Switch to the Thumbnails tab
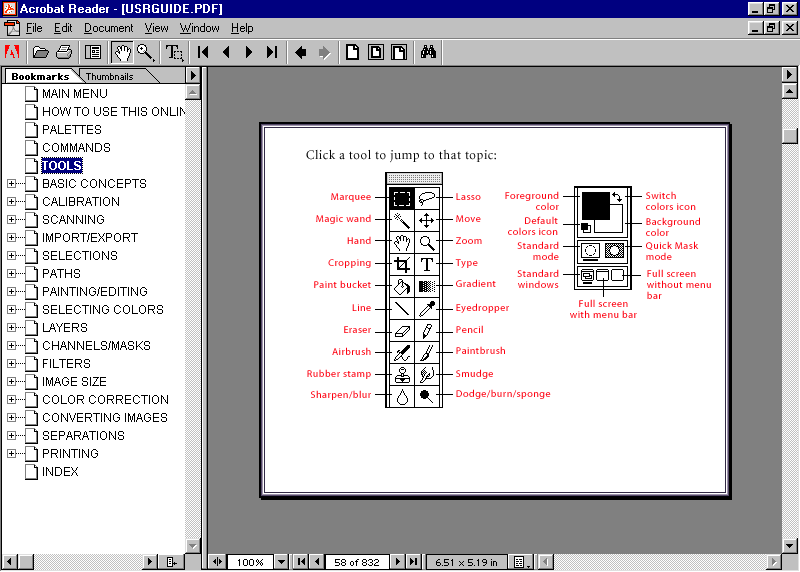The height and width of the screenshot is (572, 800). 109,77
